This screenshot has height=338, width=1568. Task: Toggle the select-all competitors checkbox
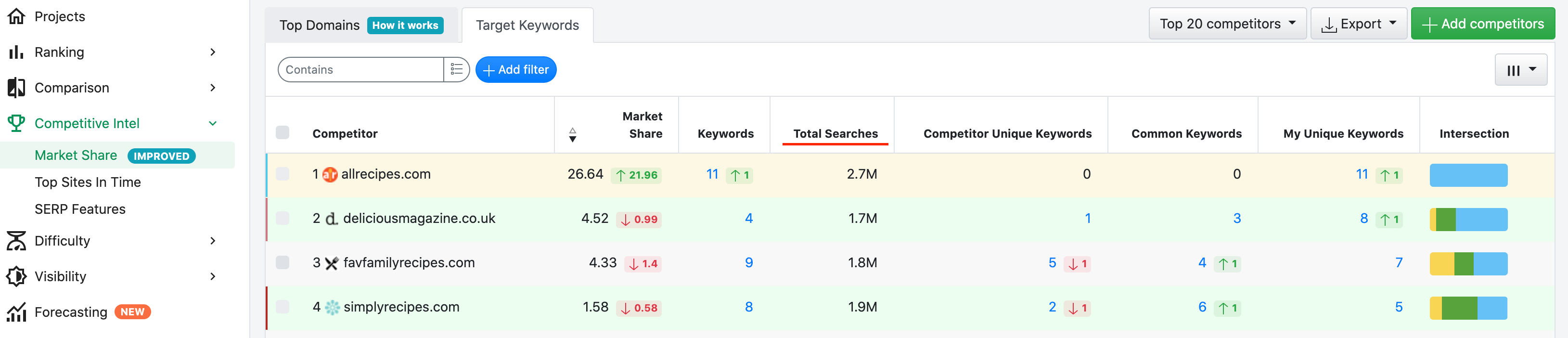pyautogui.click(x=283, y=133)
